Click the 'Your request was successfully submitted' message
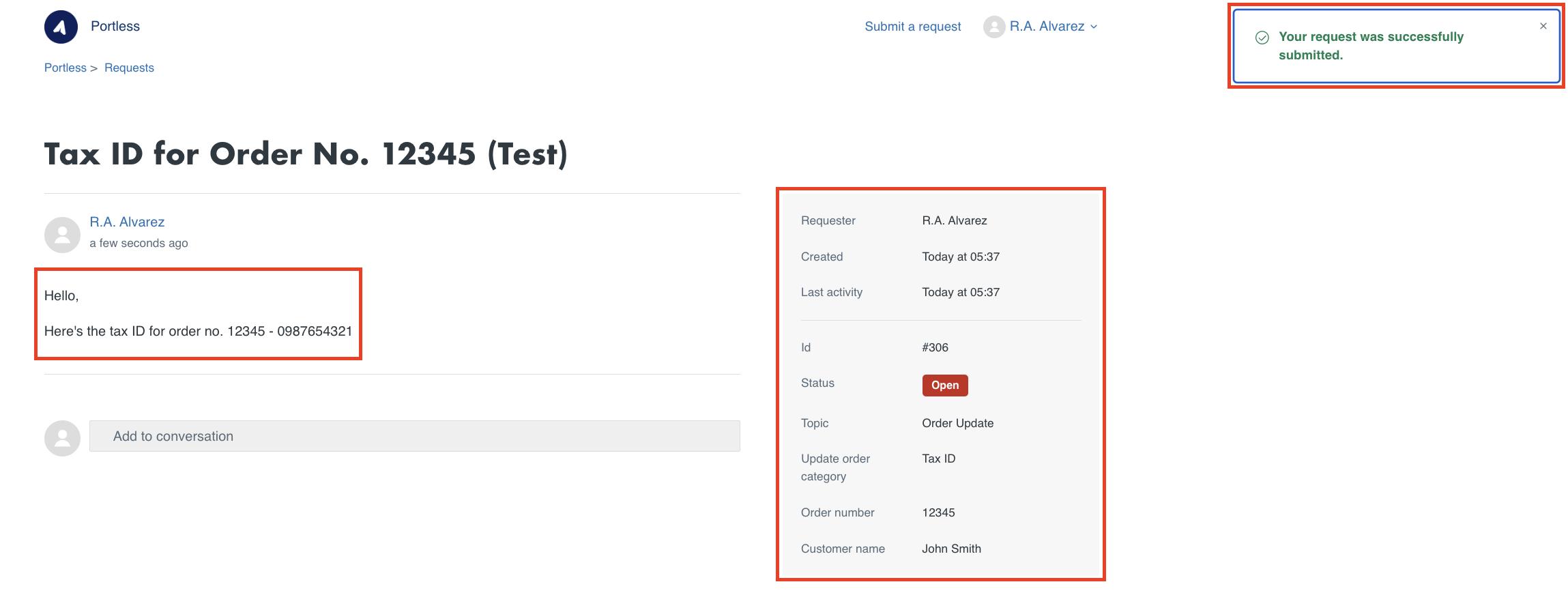This screenshot has height=610, width=1568. [x=1371, y=46]
